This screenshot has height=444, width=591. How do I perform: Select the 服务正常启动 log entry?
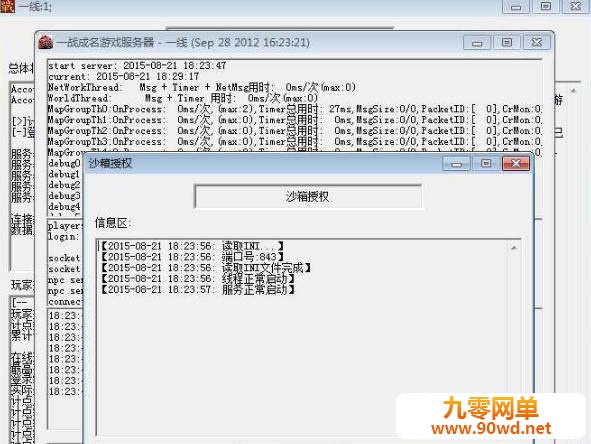(198, 290)
